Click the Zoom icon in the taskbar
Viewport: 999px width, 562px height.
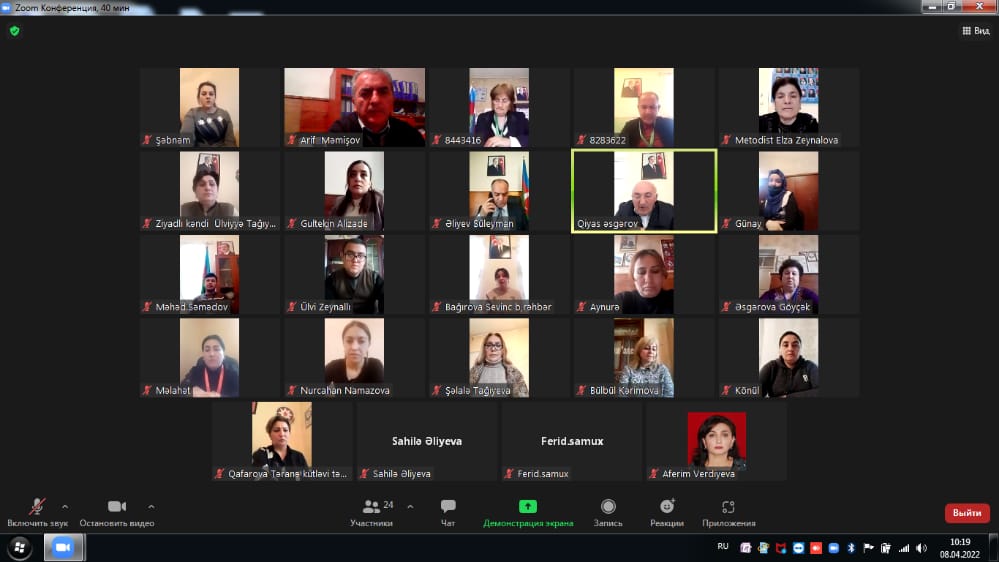(x=64, y=548)
